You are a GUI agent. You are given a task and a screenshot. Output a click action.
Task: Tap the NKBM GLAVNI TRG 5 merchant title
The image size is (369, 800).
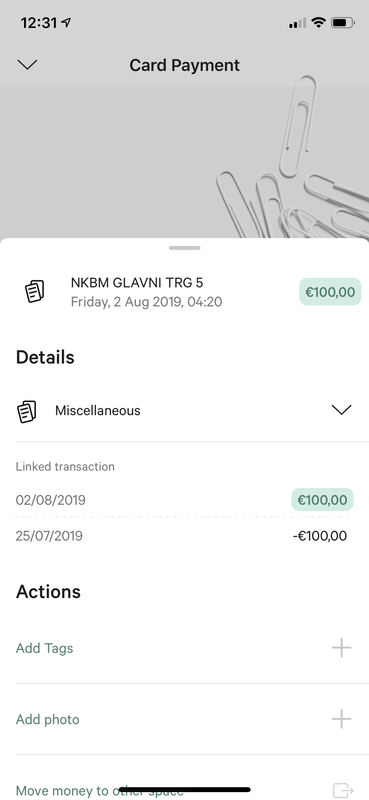tap(137, 283)
